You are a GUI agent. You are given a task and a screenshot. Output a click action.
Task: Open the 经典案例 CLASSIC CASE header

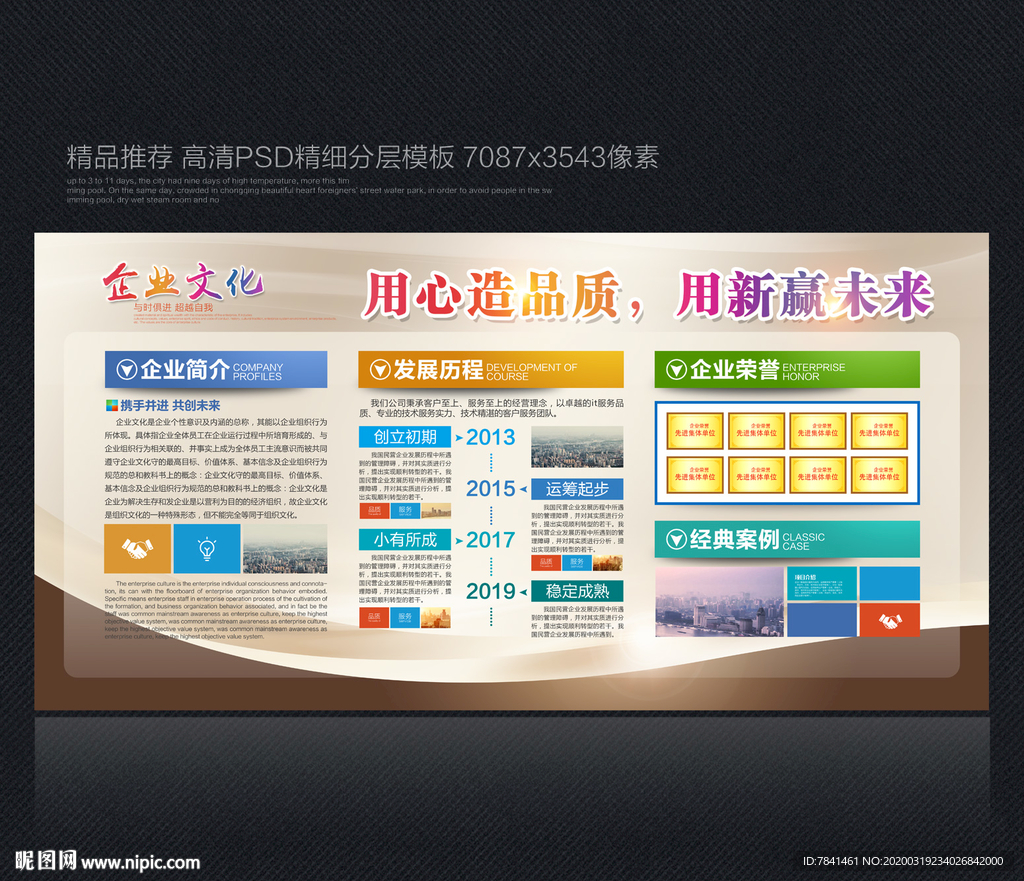point(788,539)
